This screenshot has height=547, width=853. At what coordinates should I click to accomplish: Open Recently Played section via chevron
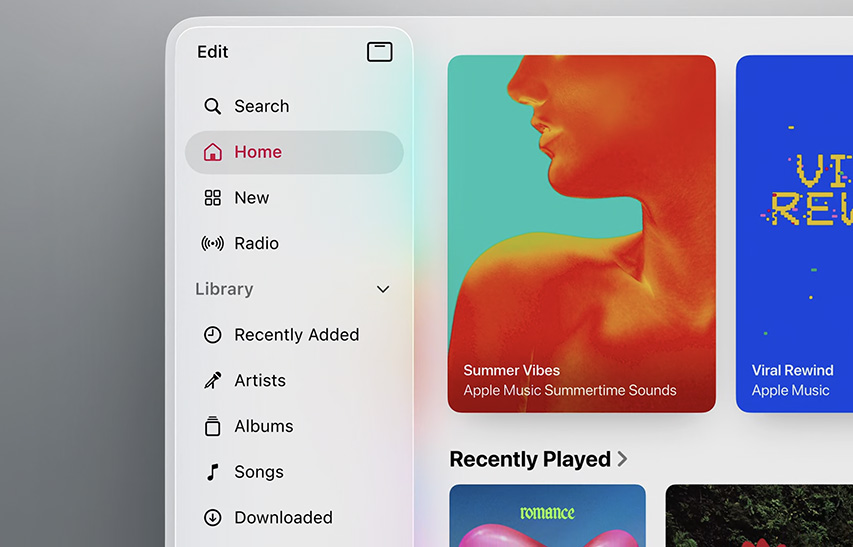tap(623, 459)
